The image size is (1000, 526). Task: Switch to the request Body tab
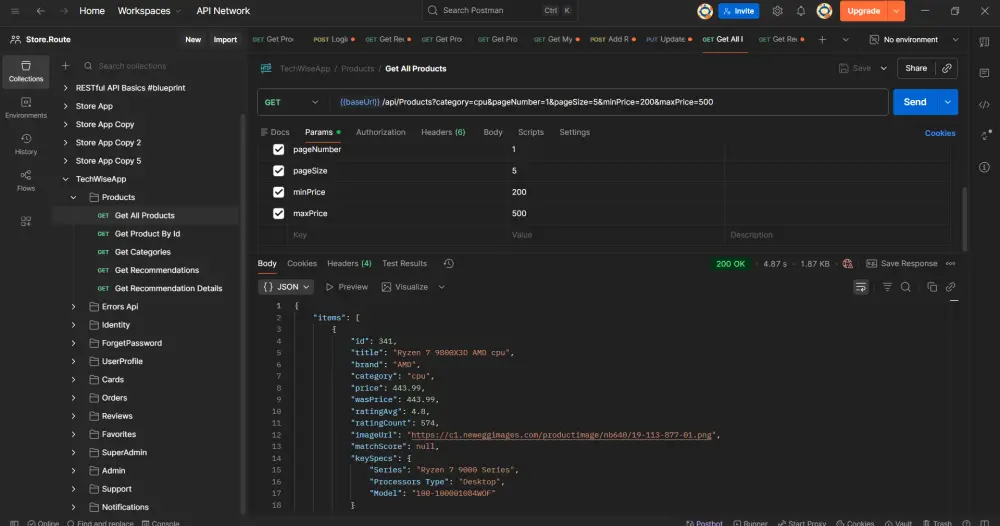pos(492,132)
